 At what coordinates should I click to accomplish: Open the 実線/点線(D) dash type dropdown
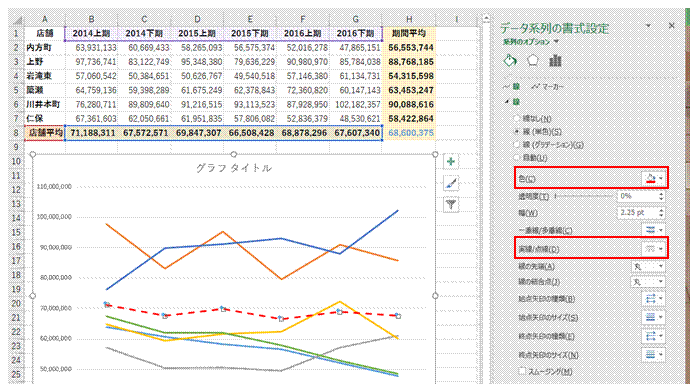point(654,249)
